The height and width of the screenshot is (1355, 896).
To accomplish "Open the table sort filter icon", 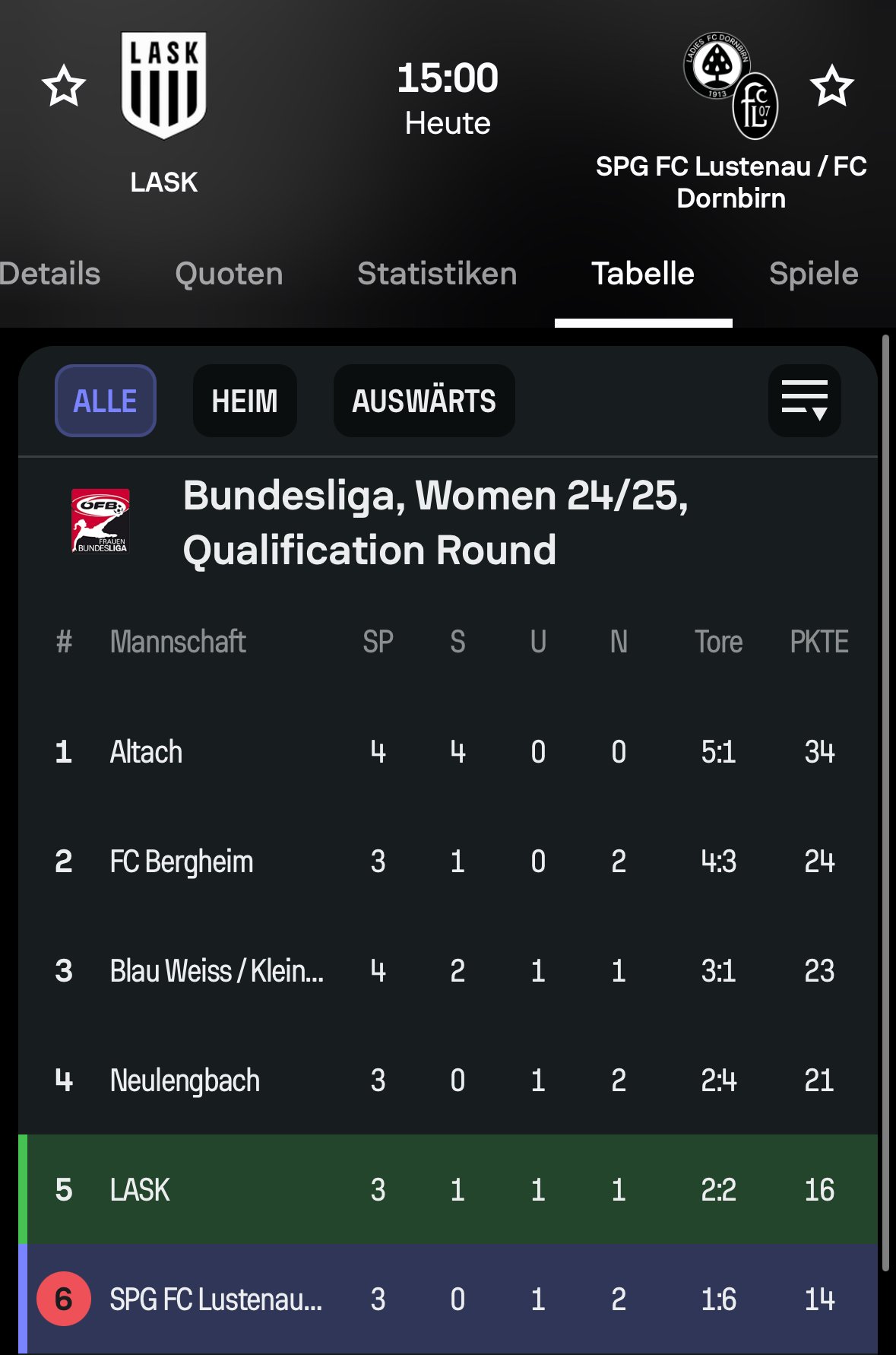I will tap(804, 401).
